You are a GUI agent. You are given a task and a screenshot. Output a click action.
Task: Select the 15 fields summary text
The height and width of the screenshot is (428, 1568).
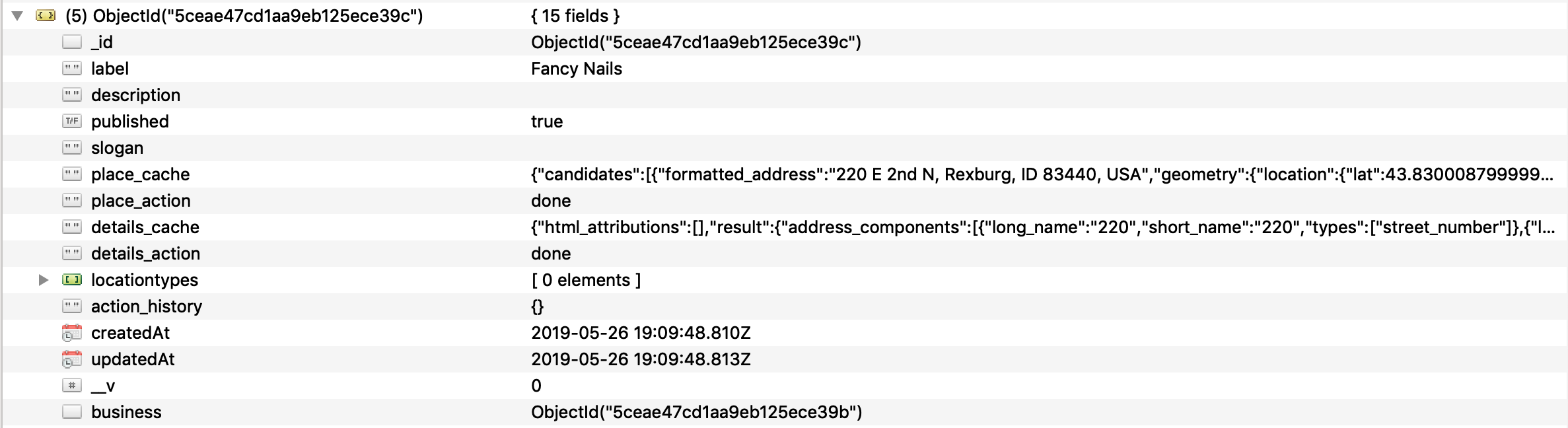[577, 15]
